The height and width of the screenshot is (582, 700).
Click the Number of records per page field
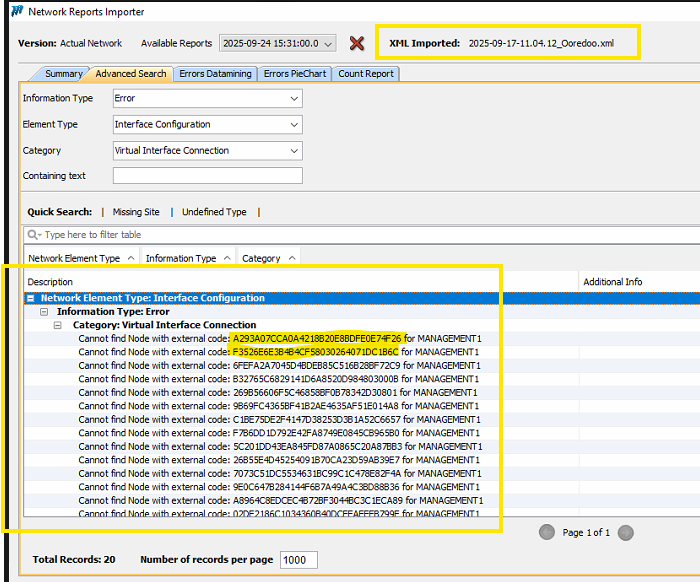click(x=298, y=560)
